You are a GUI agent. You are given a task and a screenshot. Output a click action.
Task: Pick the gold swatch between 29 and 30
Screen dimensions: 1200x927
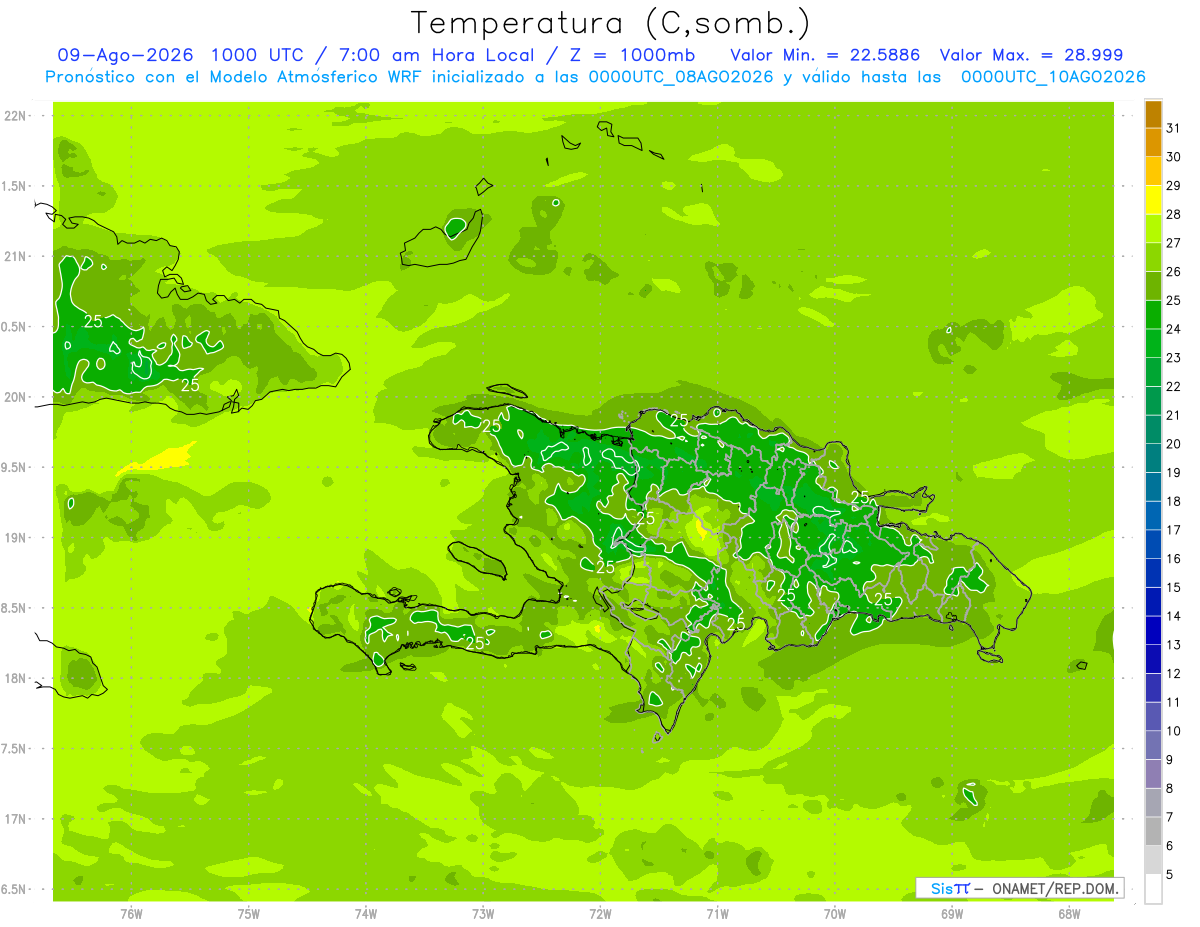[1154, 171]
